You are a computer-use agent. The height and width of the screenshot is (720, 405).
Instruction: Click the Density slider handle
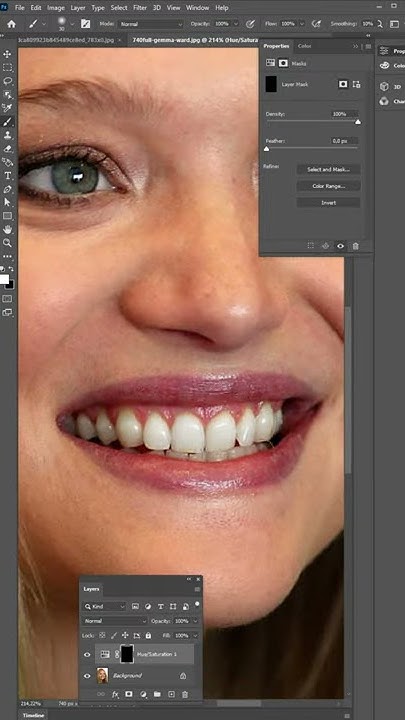point(358,122)
